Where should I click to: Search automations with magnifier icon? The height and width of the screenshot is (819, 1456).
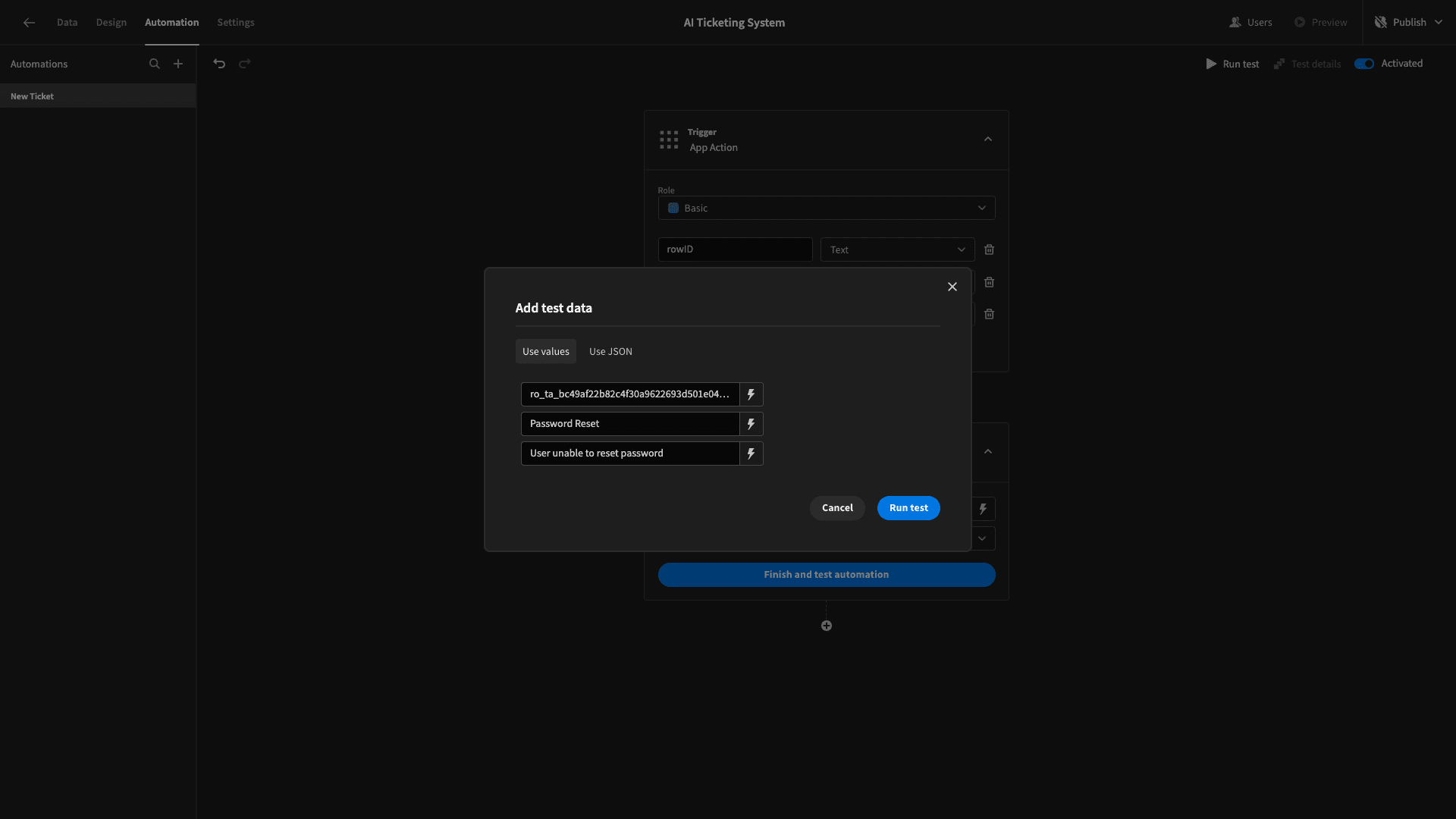(155, 64)
